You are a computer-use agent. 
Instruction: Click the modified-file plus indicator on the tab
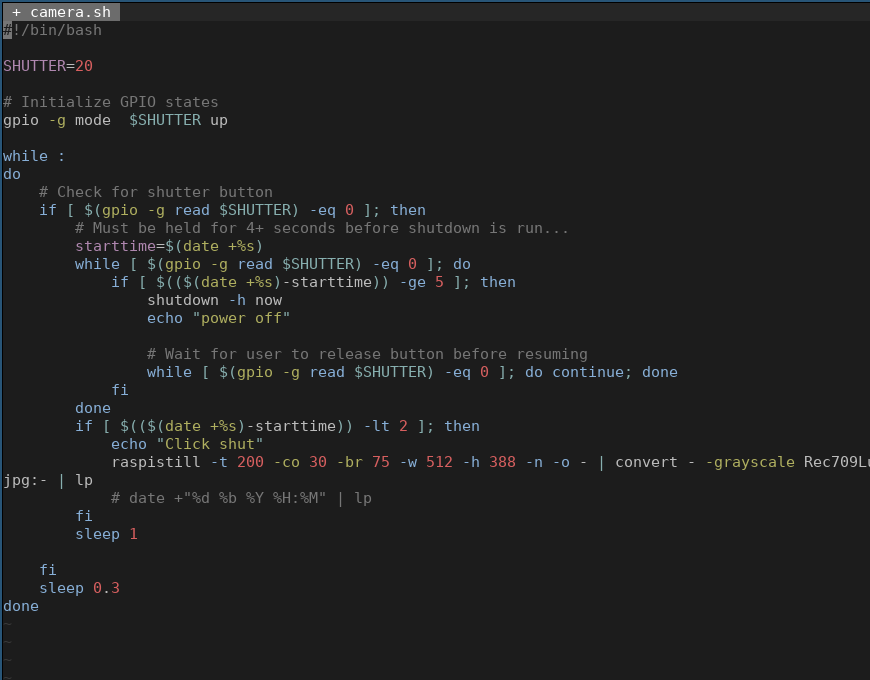coord(17,12)
